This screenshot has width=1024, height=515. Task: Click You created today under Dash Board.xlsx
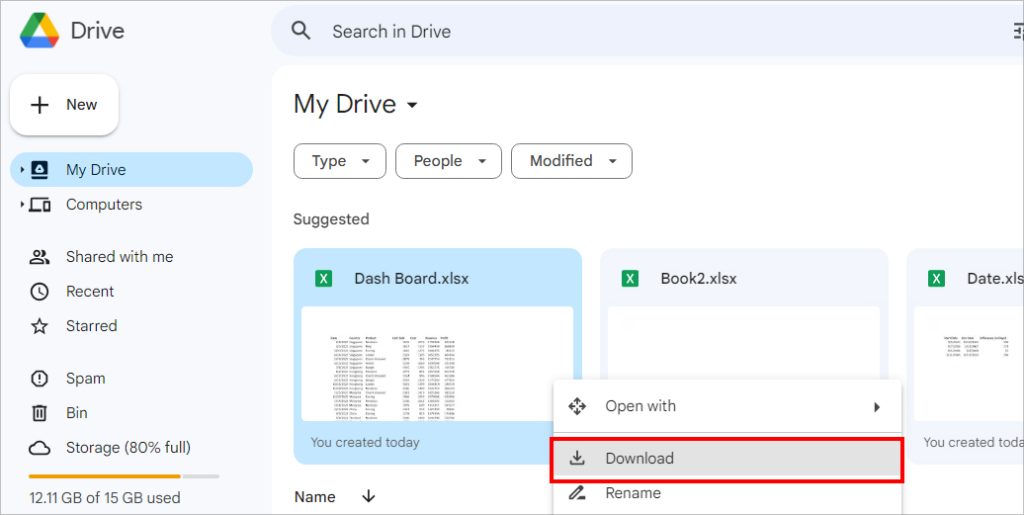365,443
